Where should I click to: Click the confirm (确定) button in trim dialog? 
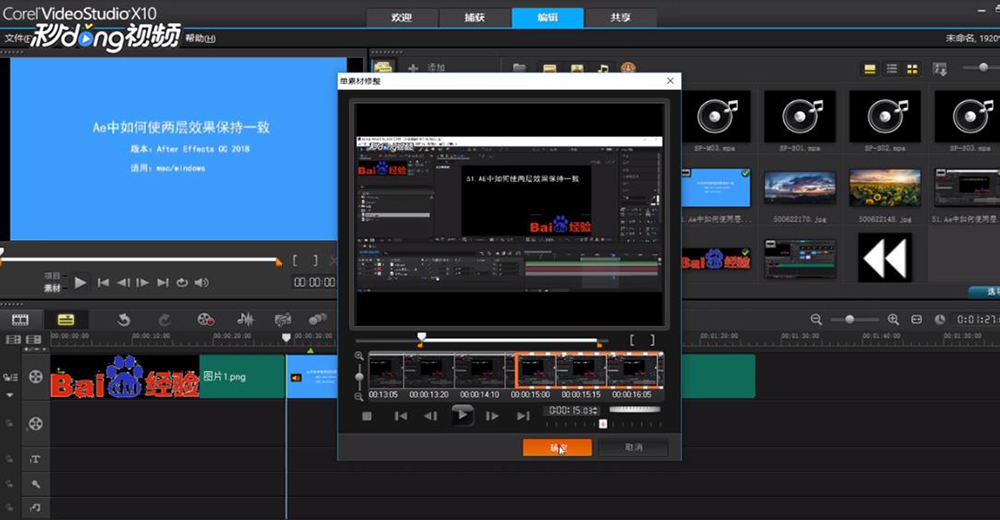coord(557,448)
